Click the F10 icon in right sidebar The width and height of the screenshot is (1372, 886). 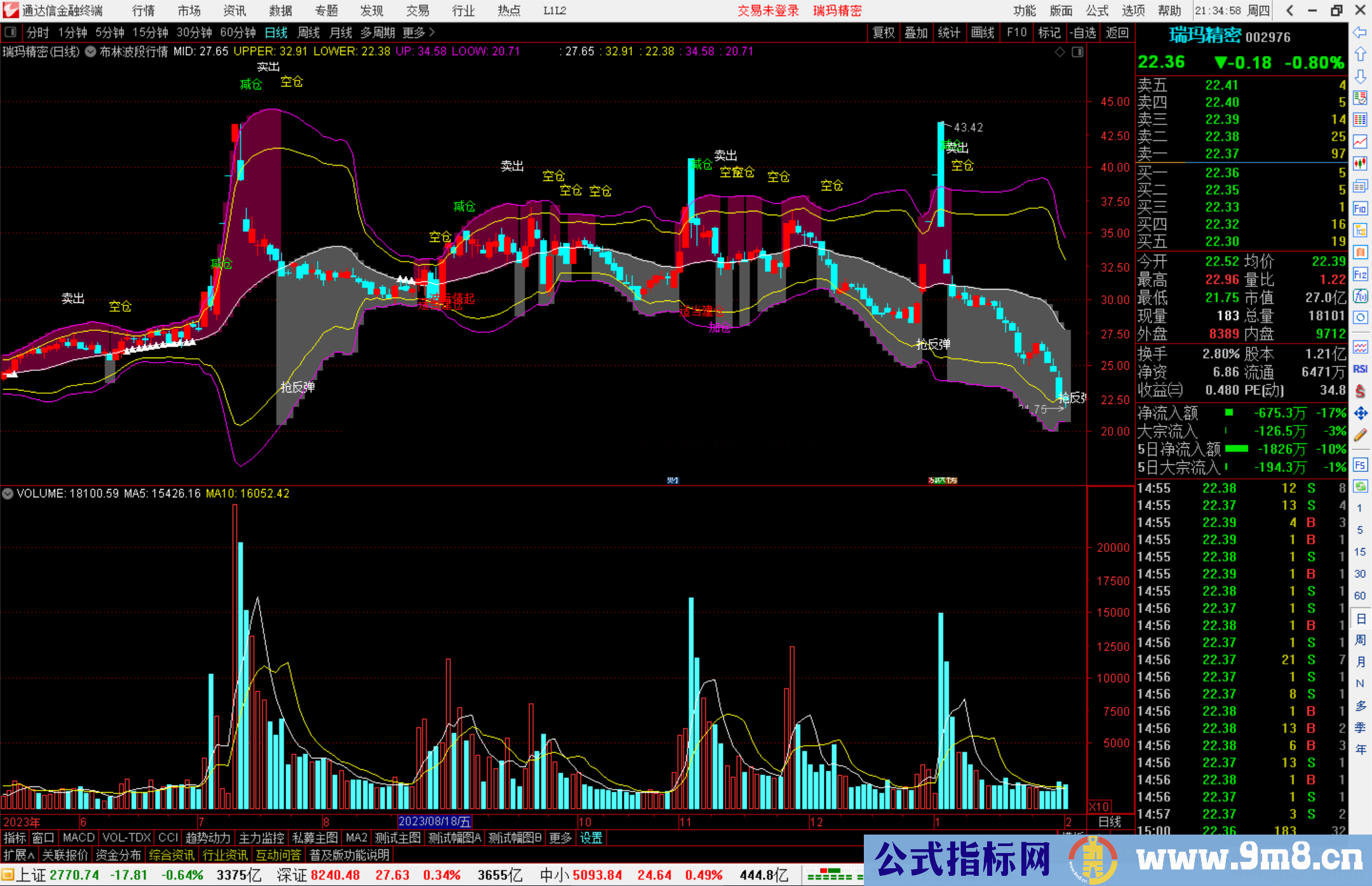1360,208
